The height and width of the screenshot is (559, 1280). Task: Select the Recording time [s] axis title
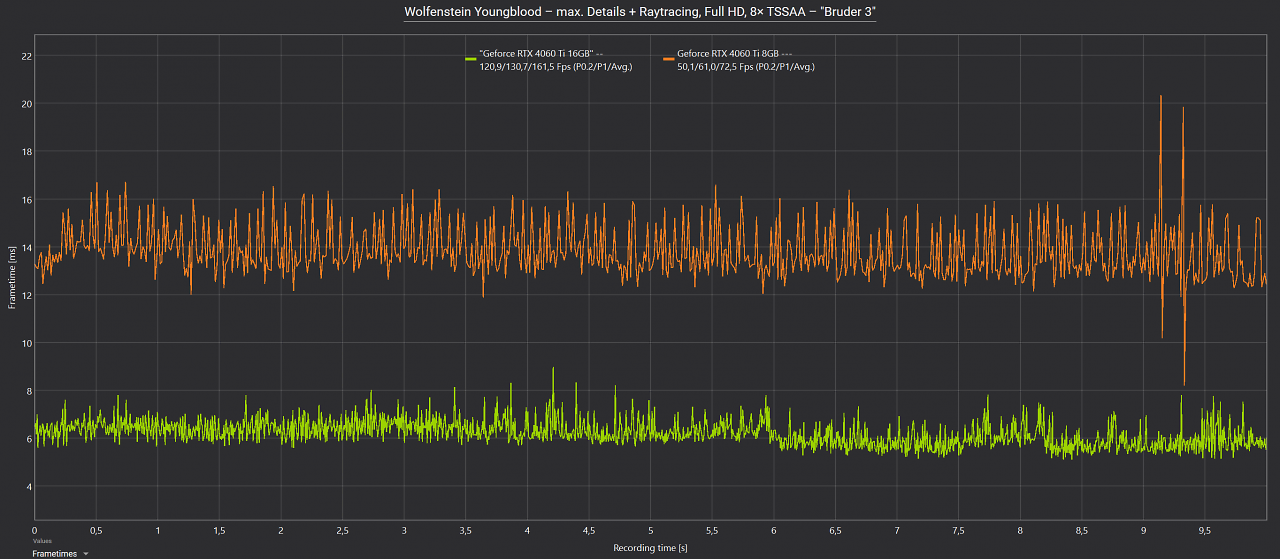[x=650, y=548]
